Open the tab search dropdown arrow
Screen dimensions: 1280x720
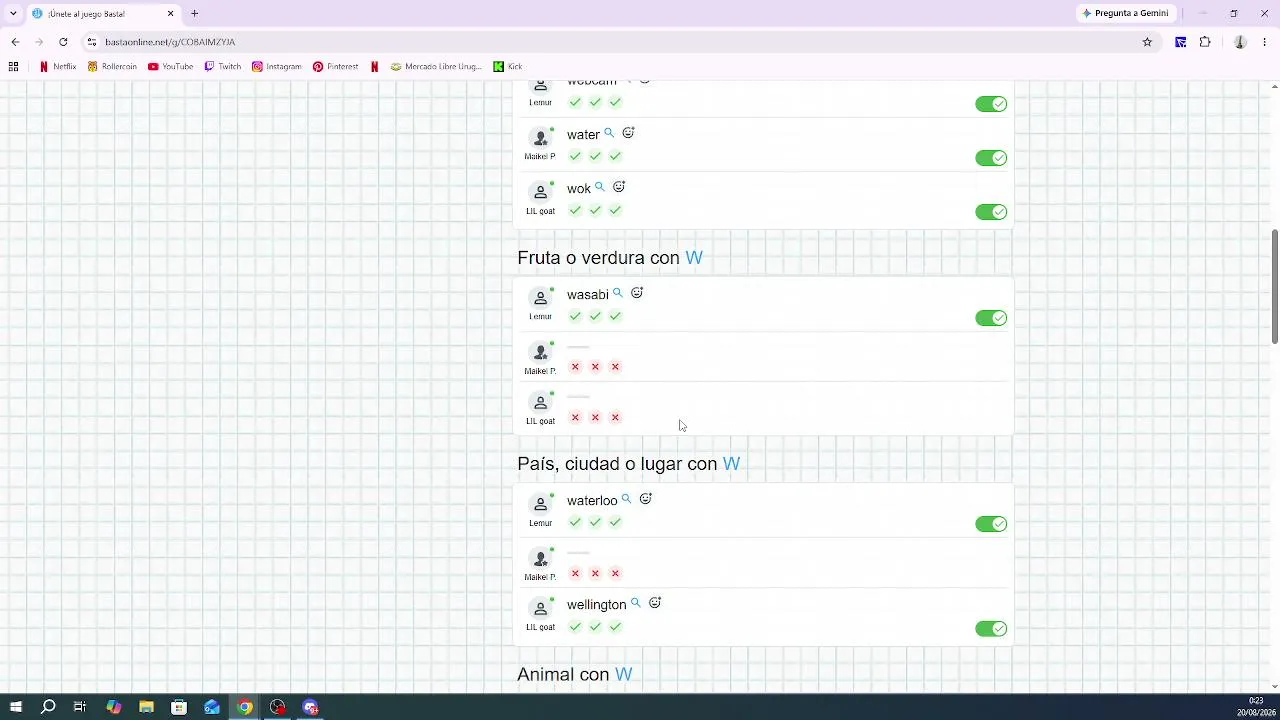[x=13, y=13]
